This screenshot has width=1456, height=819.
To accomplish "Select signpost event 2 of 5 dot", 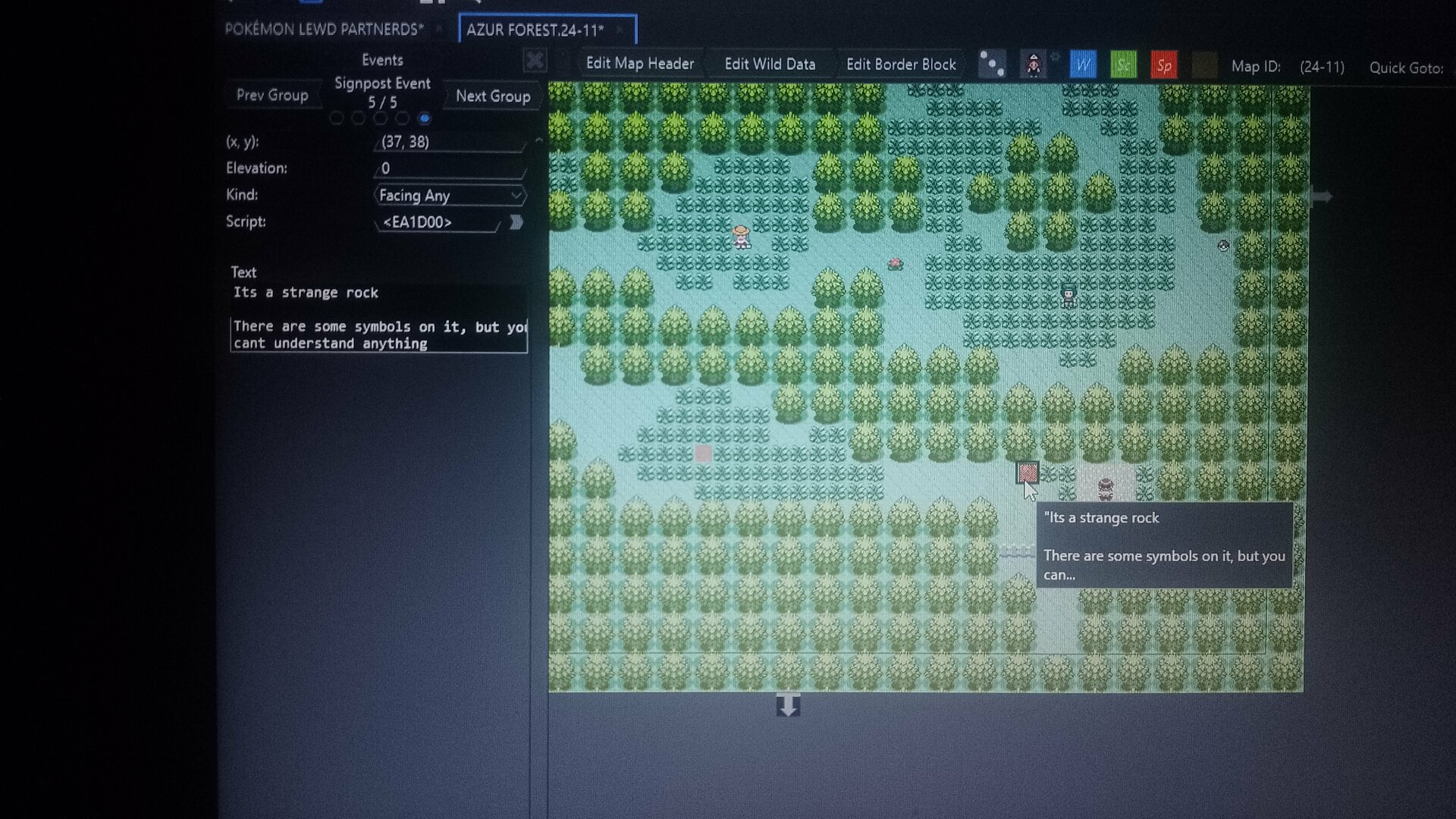I will (x=359, y=118).
